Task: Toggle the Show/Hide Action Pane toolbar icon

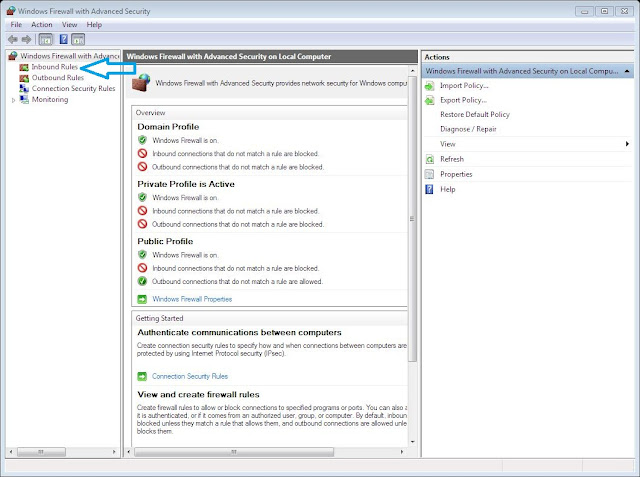Action: [x=78, y=40]
